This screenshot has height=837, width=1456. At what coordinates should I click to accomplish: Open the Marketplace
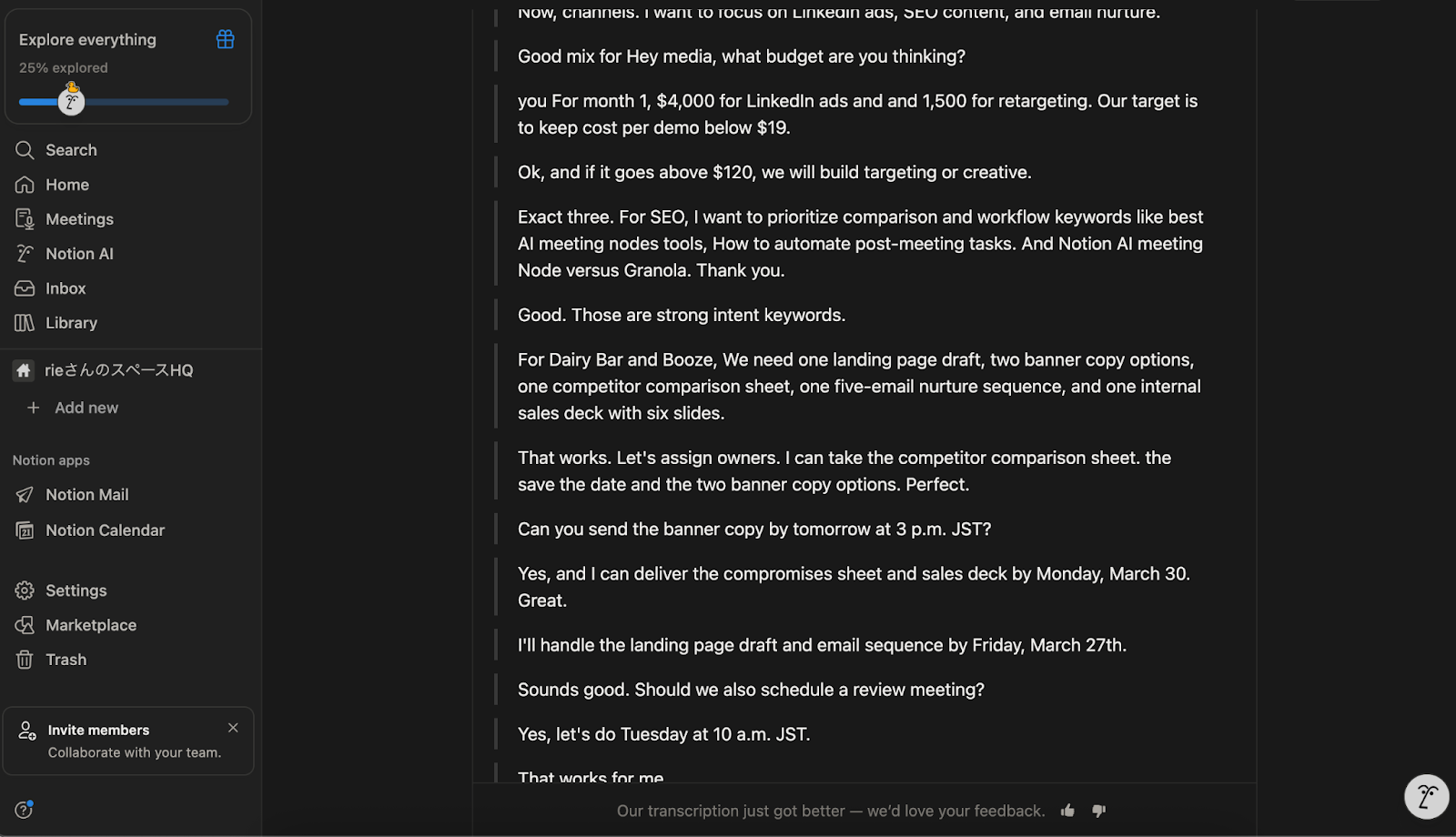tap(91, 625)
